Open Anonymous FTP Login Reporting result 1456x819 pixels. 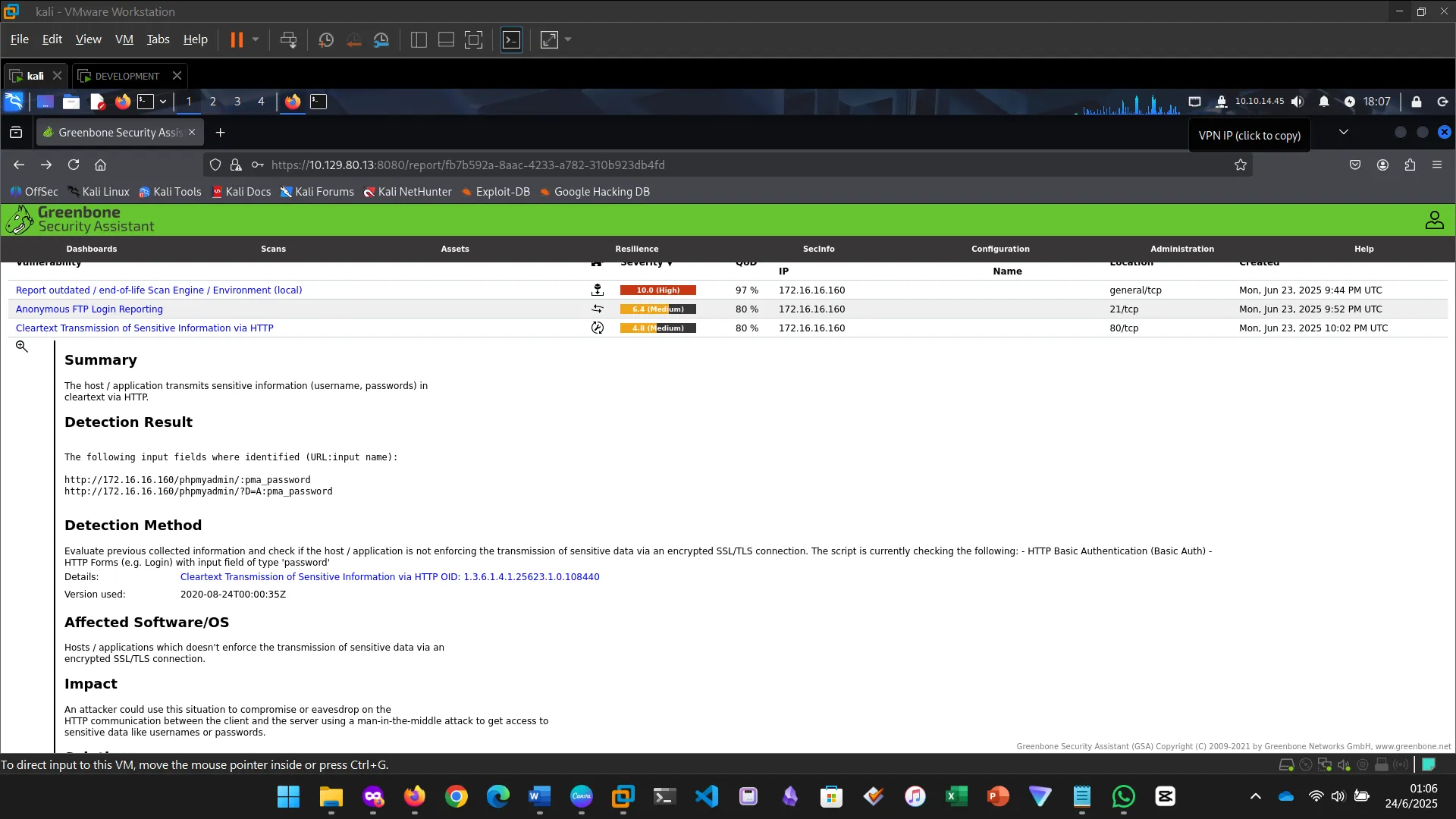pos(89,309)
